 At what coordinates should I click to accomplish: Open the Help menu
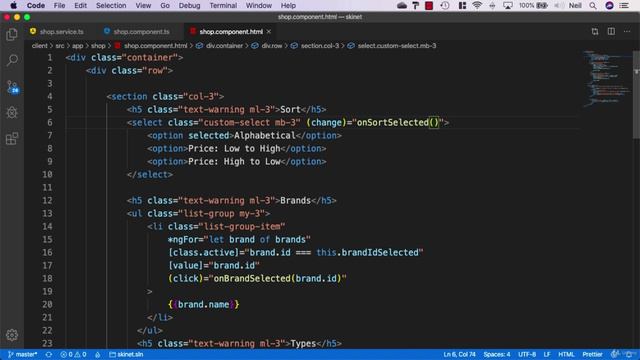coord(288,5)
